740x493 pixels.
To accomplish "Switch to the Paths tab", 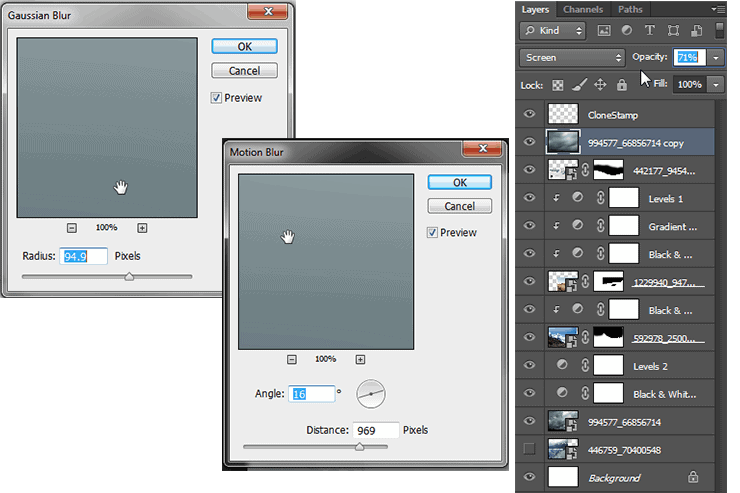I will coord(630,9).
